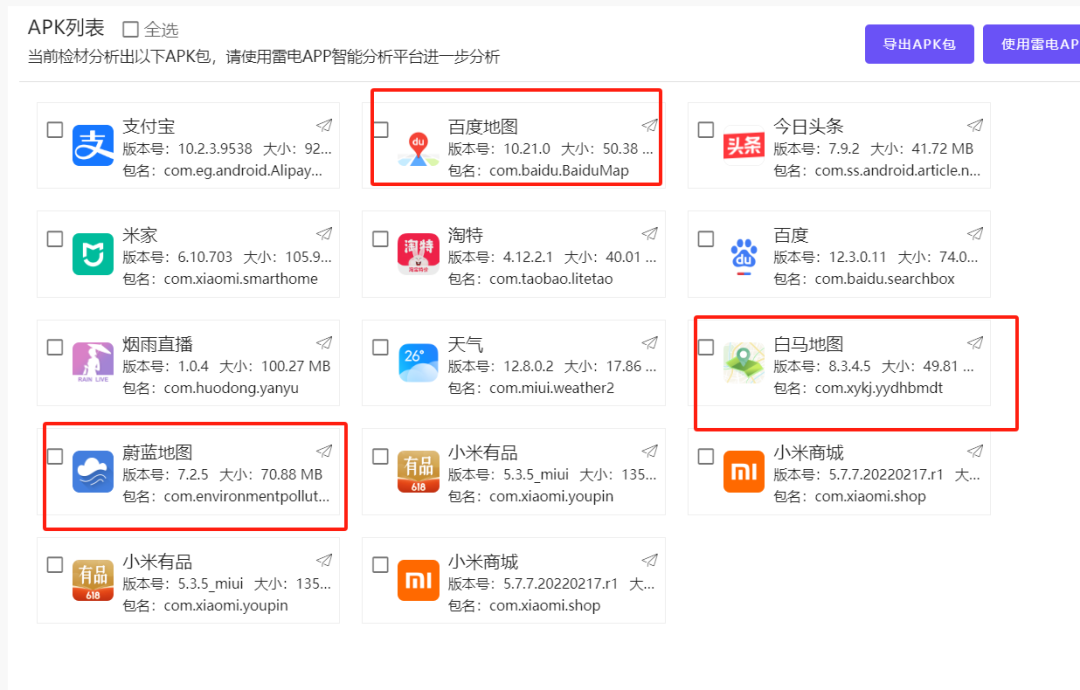Click version number 8.3.4.5
The width and height of the screenshot is (1080, 690).
point(850,366)
